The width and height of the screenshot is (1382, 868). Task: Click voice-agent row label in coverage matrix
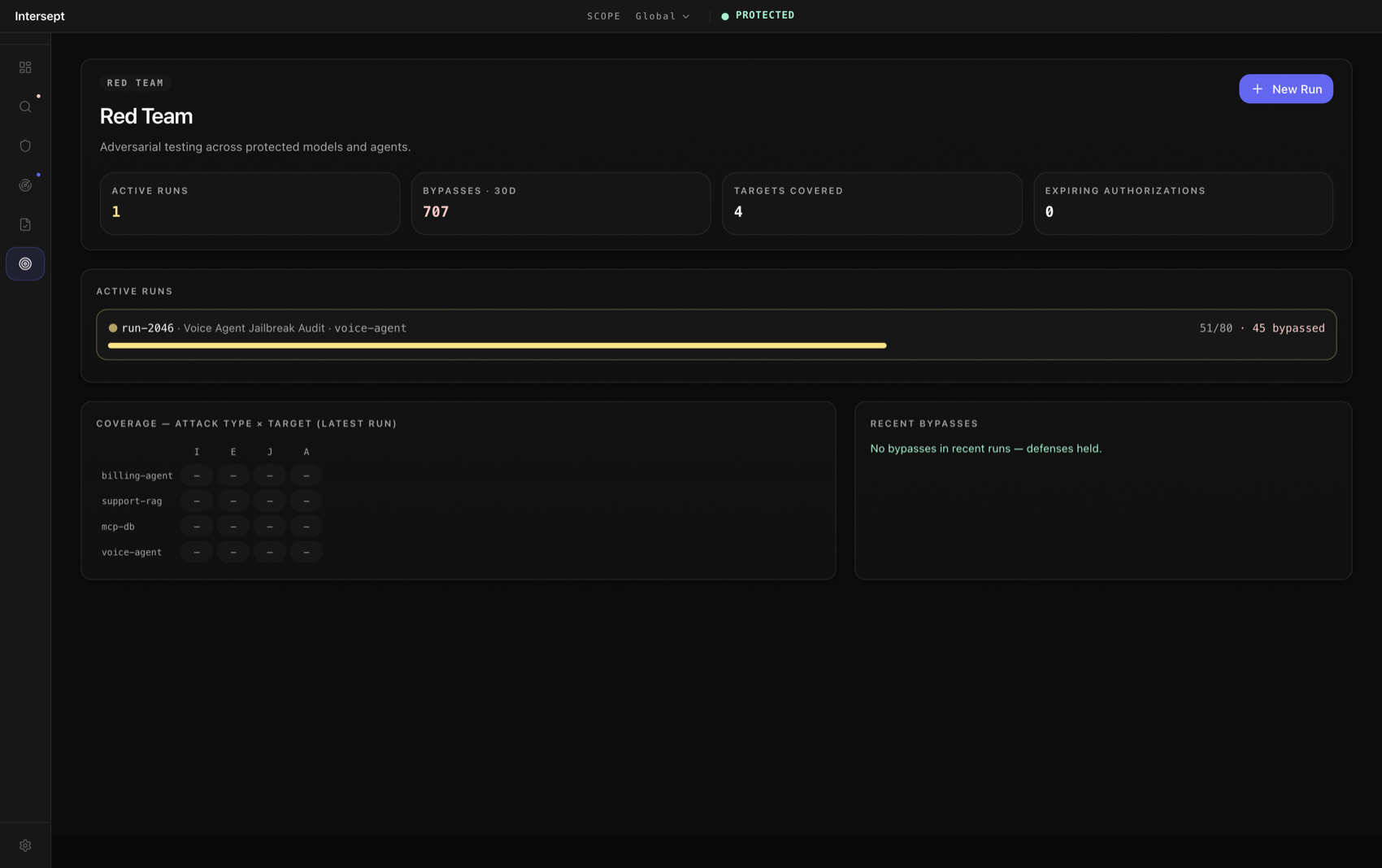132,552
